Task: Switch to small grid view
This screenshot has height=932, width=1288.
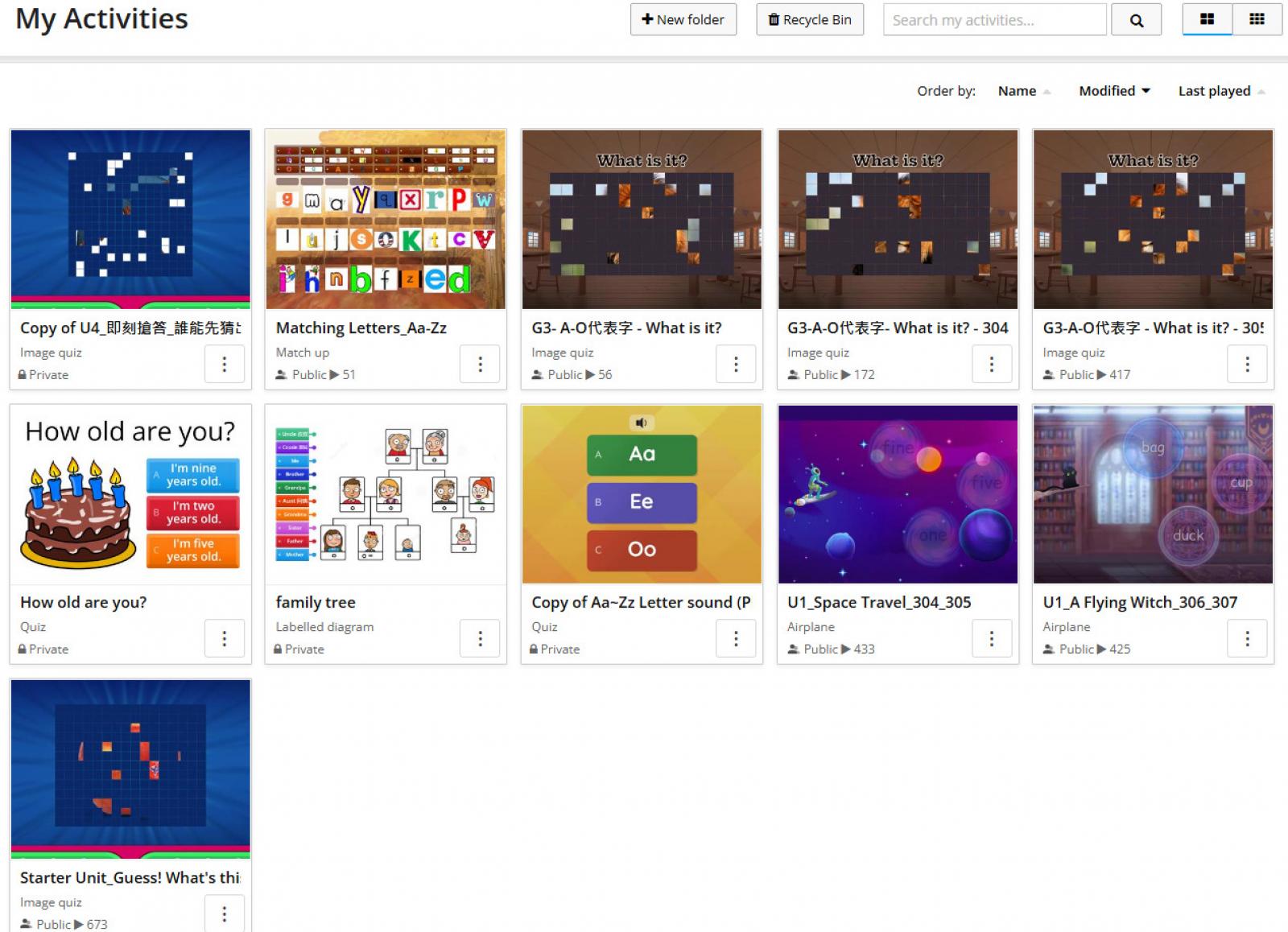Action: click(x=1257, y=19)
